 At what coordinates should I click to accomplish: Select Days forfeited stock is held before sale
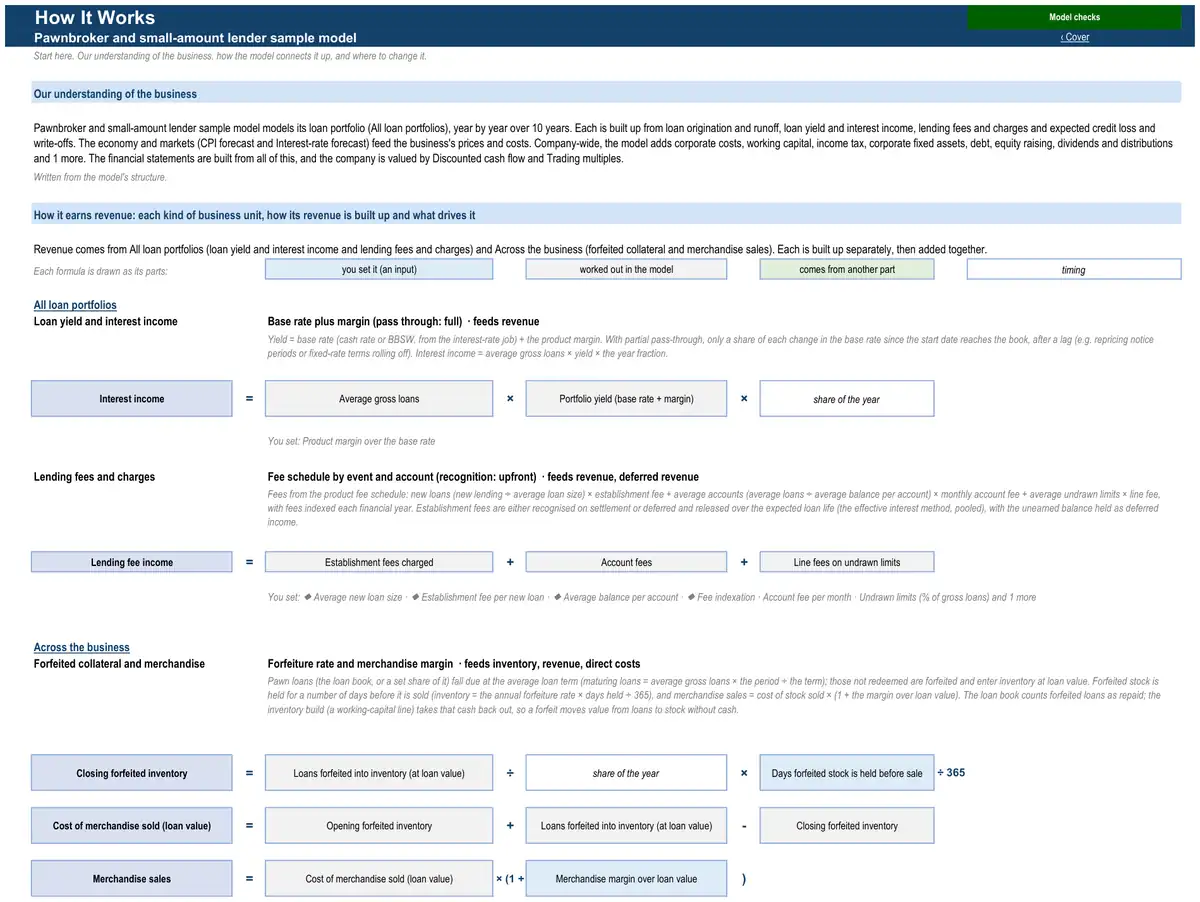(x=847, y=773)
